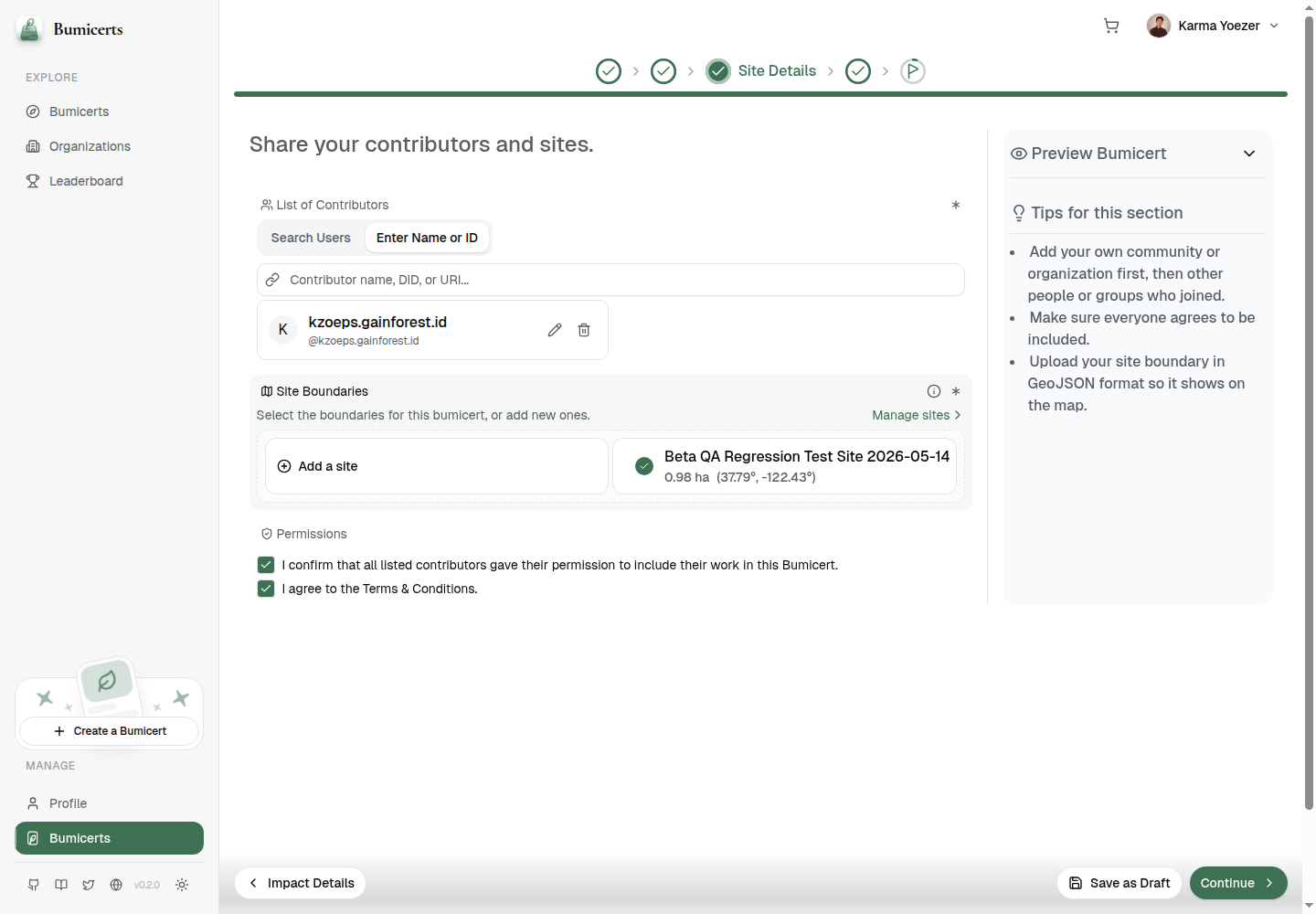
Task: Click the contributor name input field
Action: click(610, 280)
